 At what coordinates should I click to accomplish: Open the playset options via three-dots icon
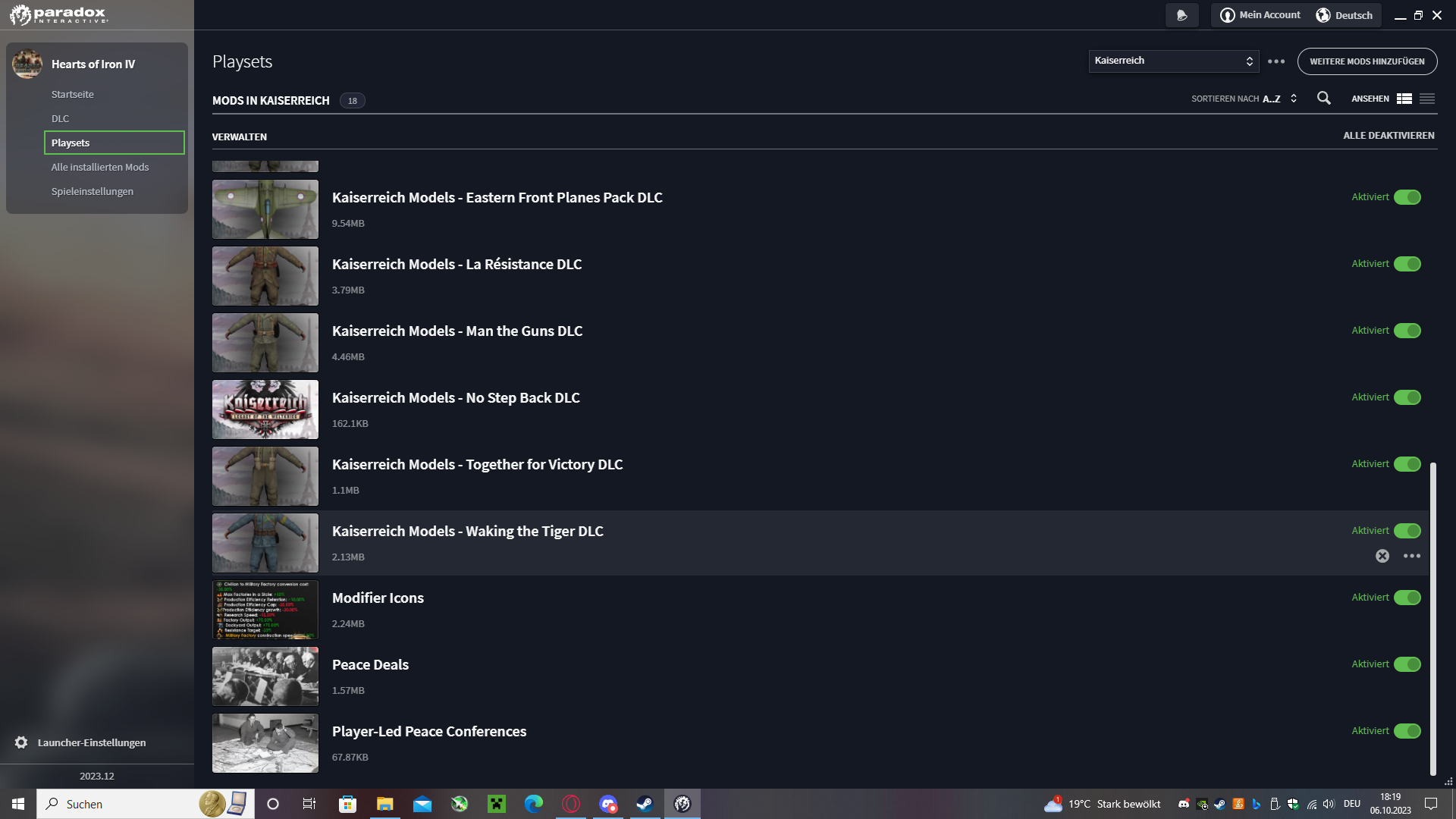1276,61
